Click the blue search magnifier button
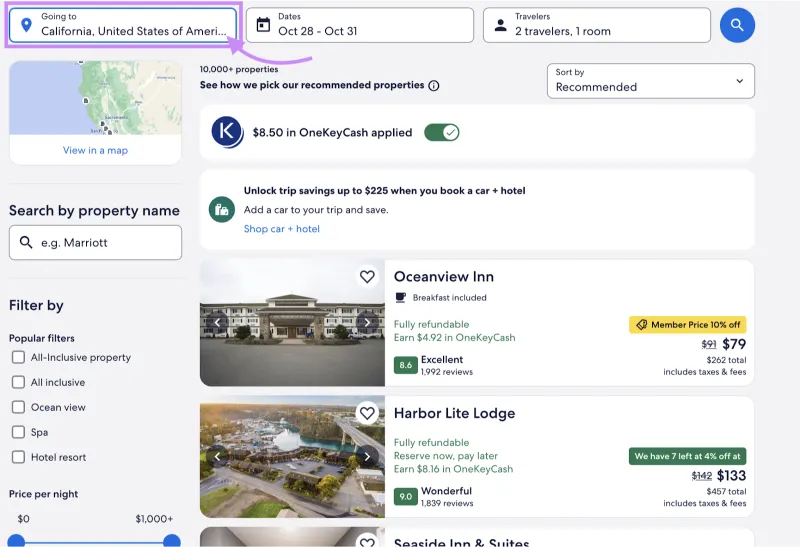The image size is (800, 547). click(x=737, y=25)
